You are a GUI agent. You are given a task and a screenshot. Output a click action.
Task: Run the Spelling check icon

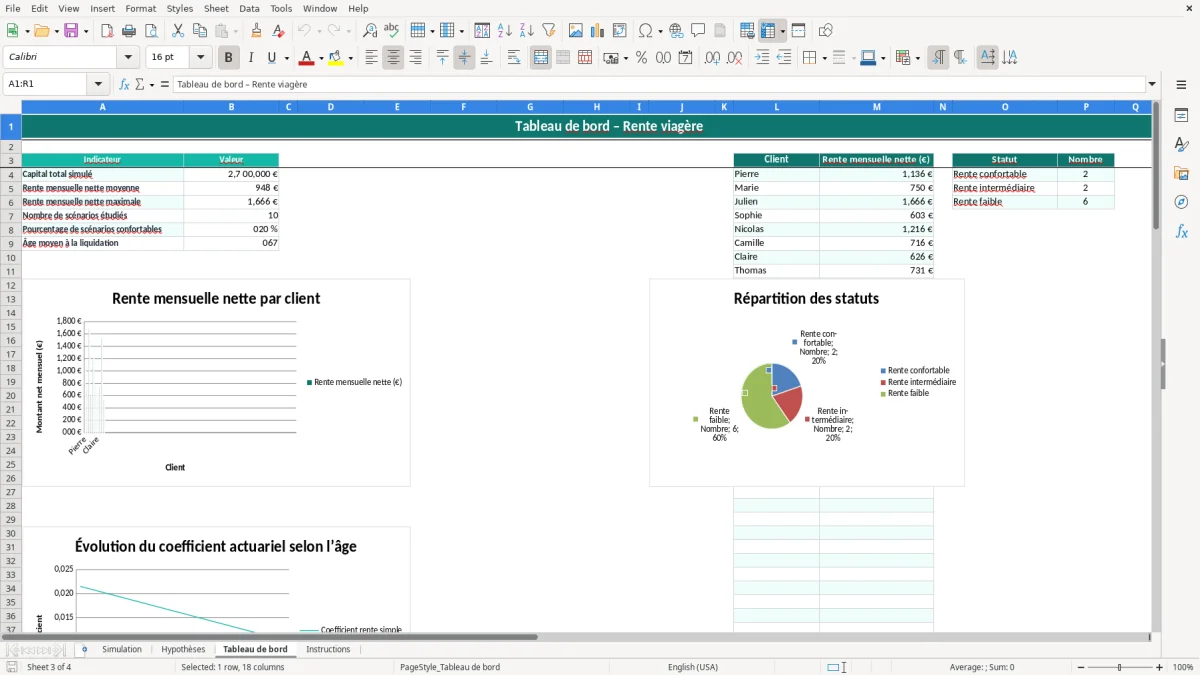coord(392,31)
